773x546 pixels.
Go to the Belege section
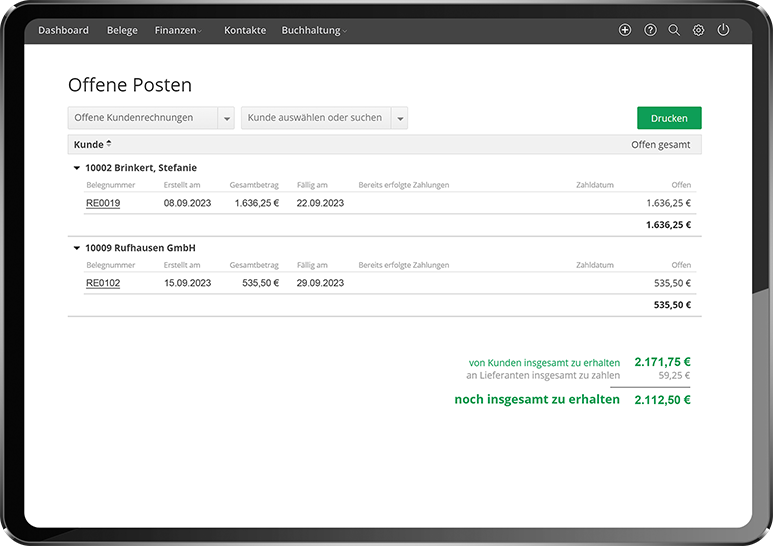coord(122,30)
